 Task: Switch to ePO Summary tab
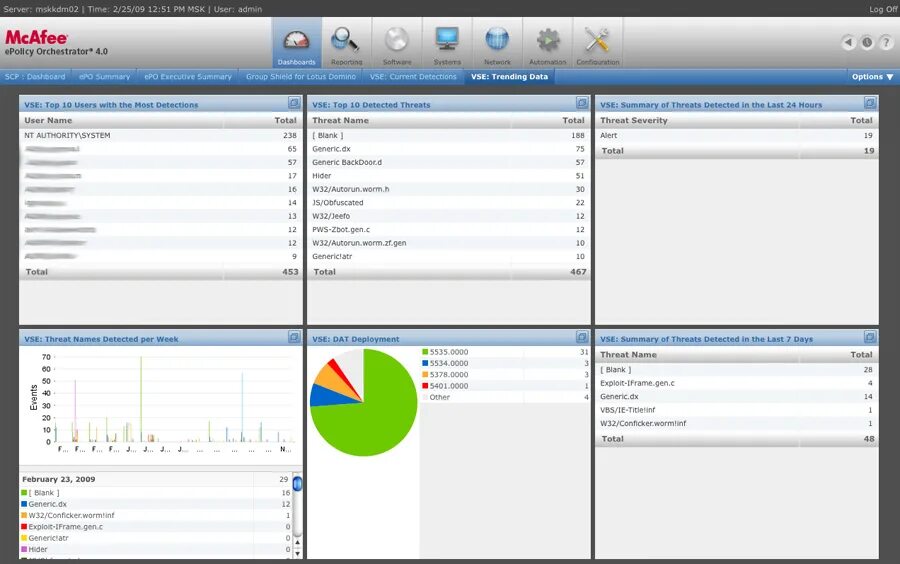click(x=104, y=77)
